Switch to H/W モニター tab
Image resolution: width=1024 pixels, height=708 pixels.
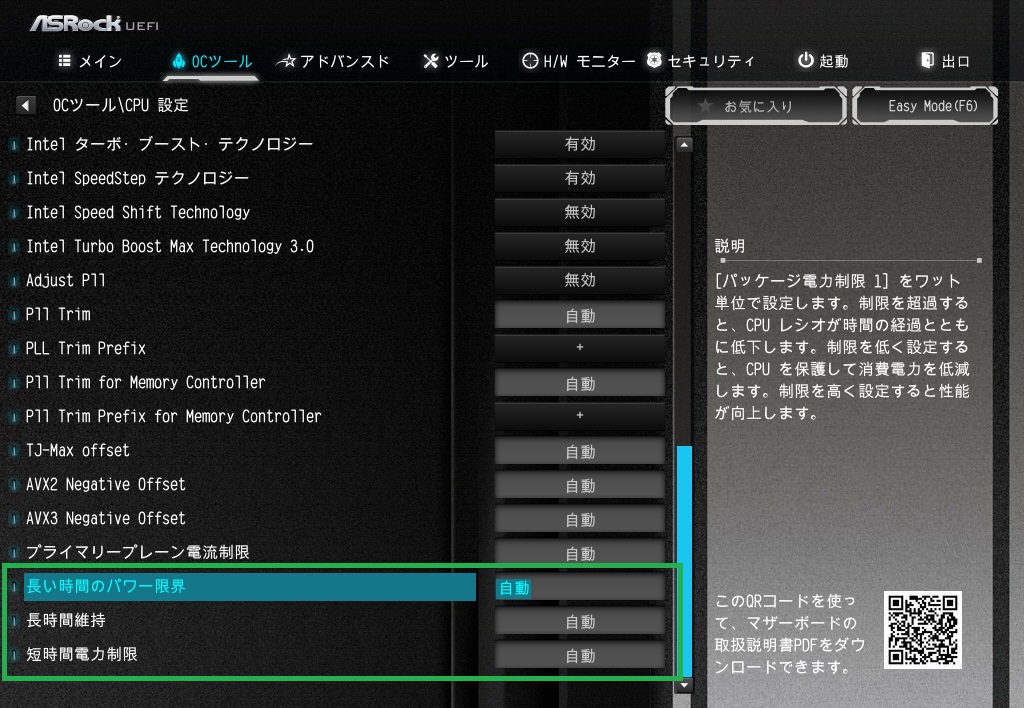pyautogui.click(x=579, y=61)
